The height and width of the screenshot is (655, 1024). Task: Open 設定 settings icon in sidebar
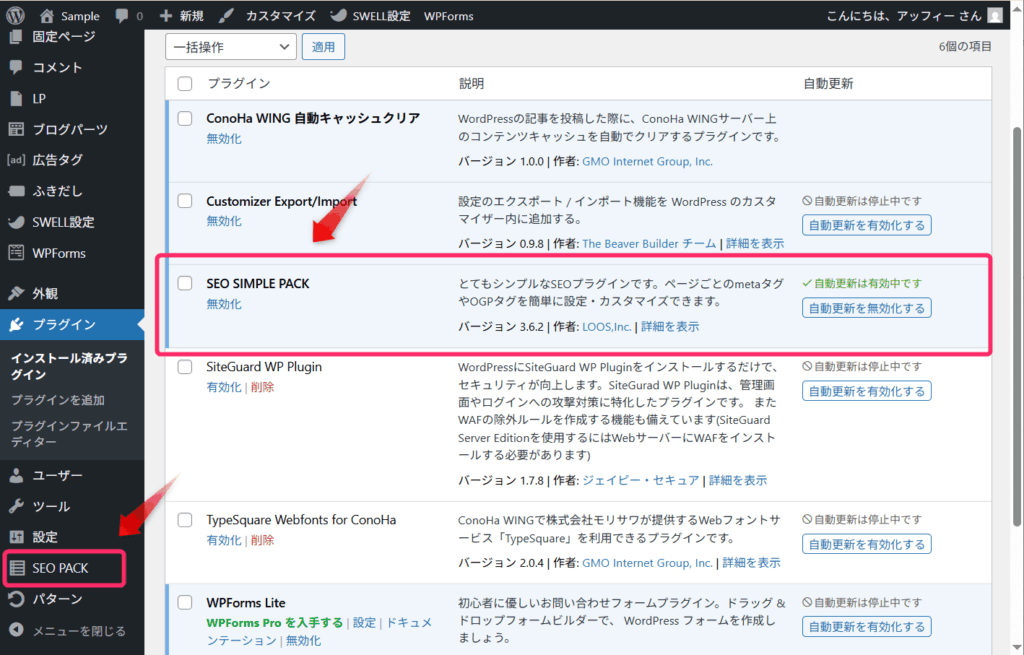coord(16,537)
